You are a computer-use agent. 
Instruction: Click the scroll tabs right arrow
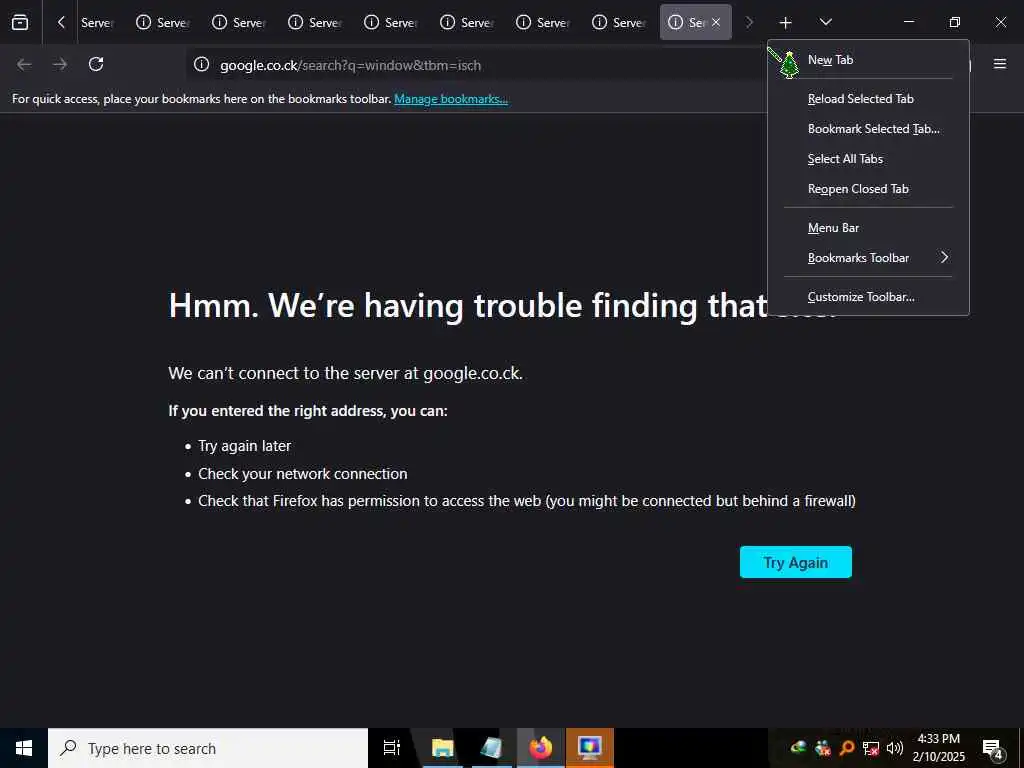[x=749, y=22]
